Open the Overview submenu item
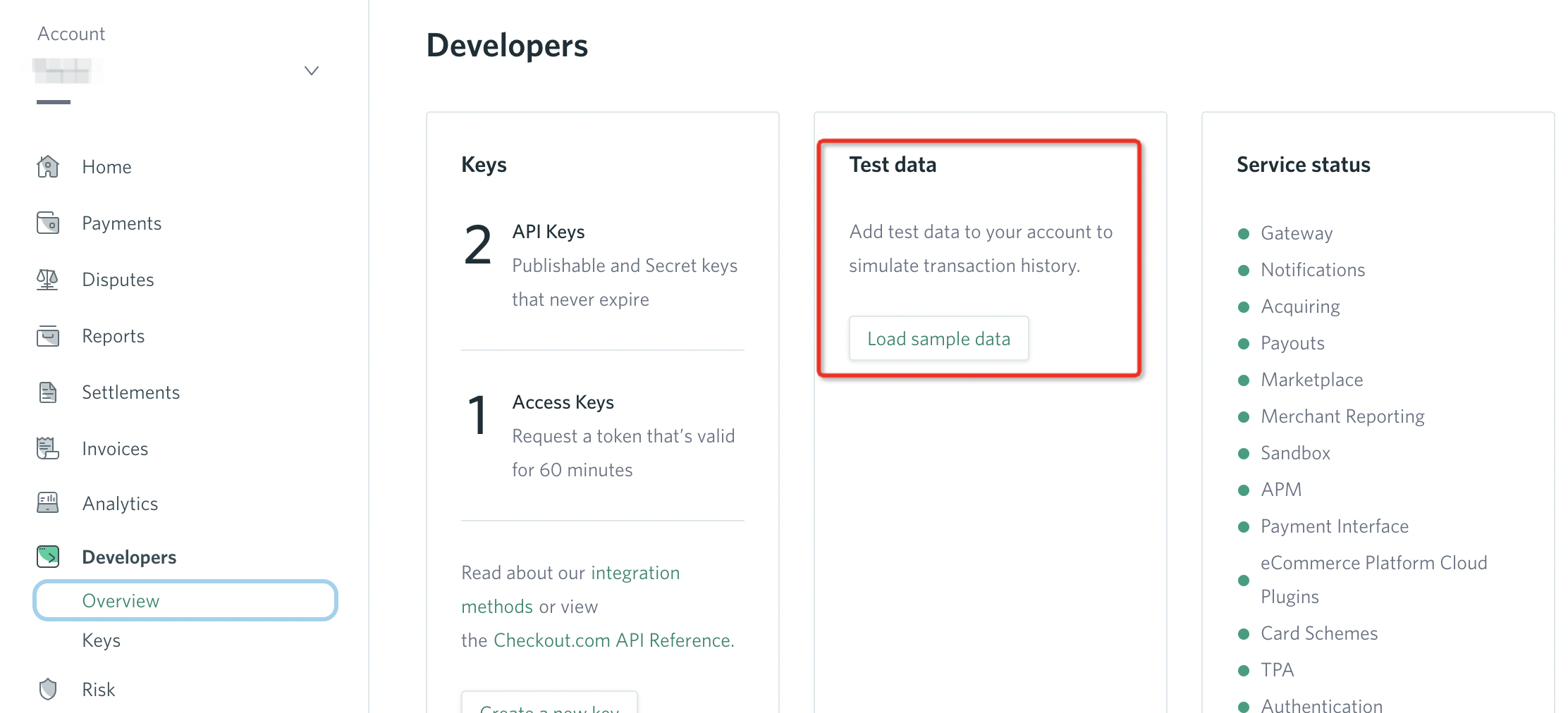The height and width of the screenshot is (713, 1568). [x=121, y=601]
